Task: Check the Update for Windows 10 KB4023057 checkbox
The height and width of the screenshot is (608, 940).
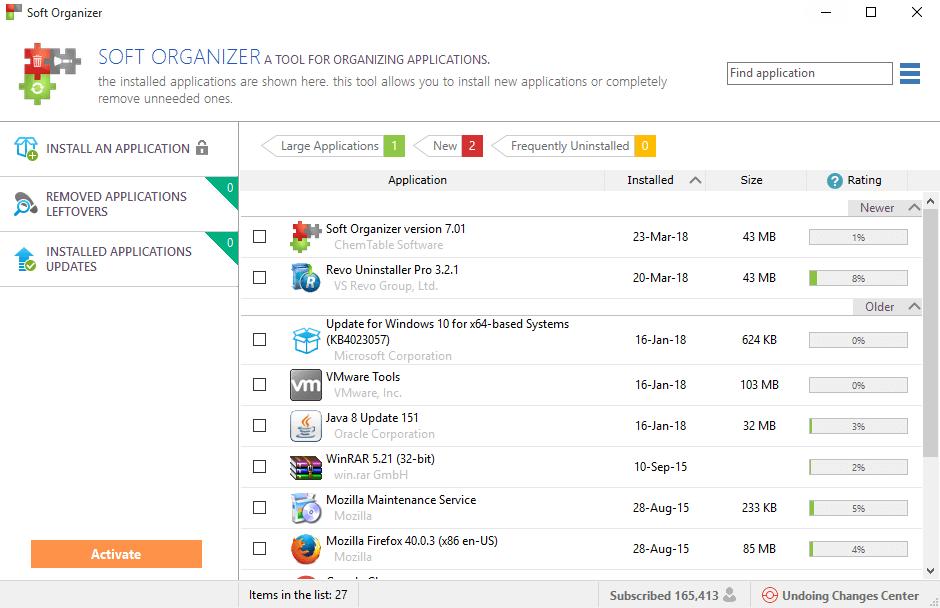Action: [260, 340]
